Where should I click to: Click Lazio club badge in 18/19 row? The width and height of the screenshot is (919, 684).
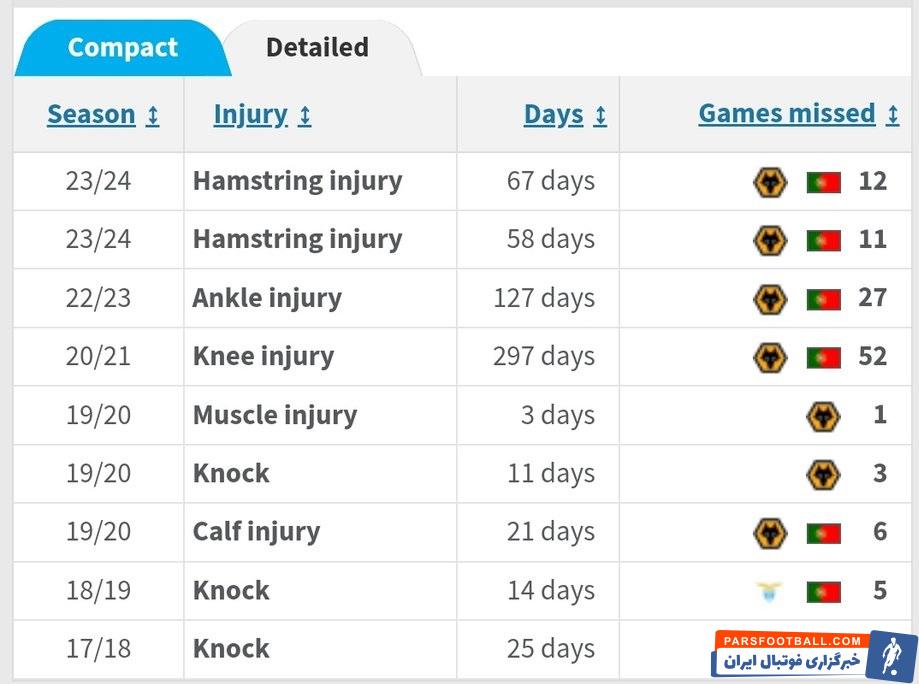pos(769,591)
